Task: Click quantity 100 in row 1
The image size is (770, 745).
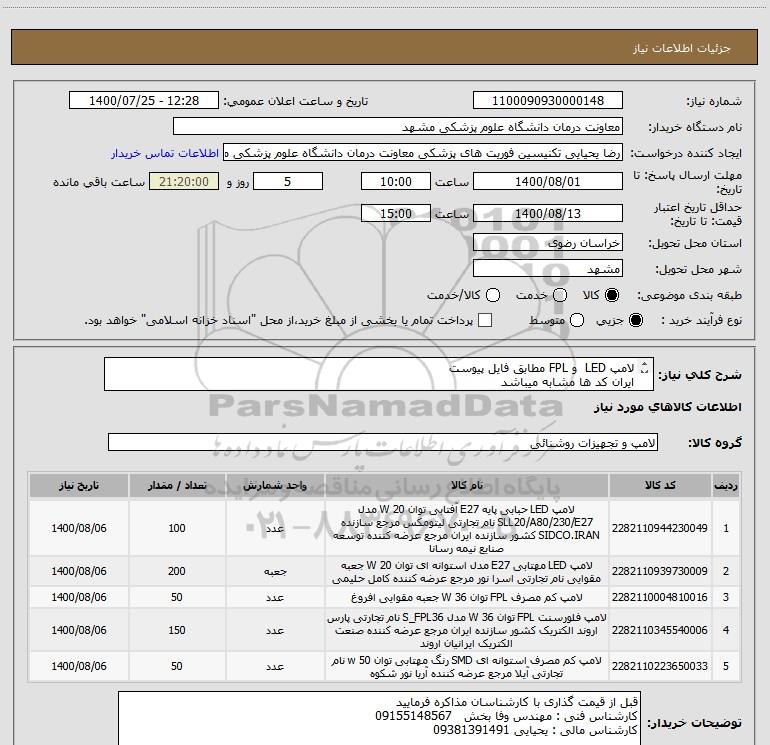Action: pyautogui.click(x=177, y=528)
